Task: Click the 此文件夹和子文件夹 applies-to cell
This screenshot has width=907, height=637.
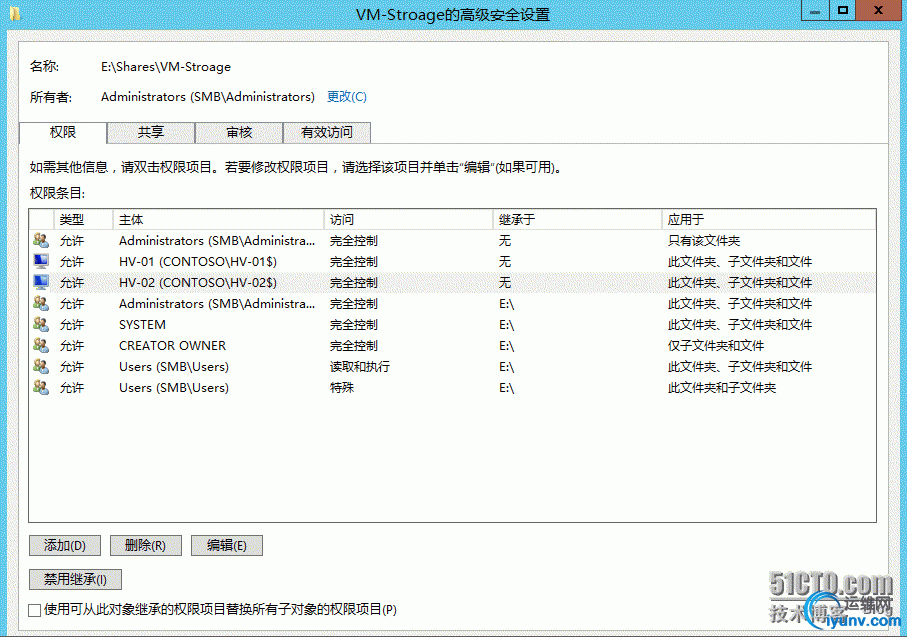Action: point(722,388)
